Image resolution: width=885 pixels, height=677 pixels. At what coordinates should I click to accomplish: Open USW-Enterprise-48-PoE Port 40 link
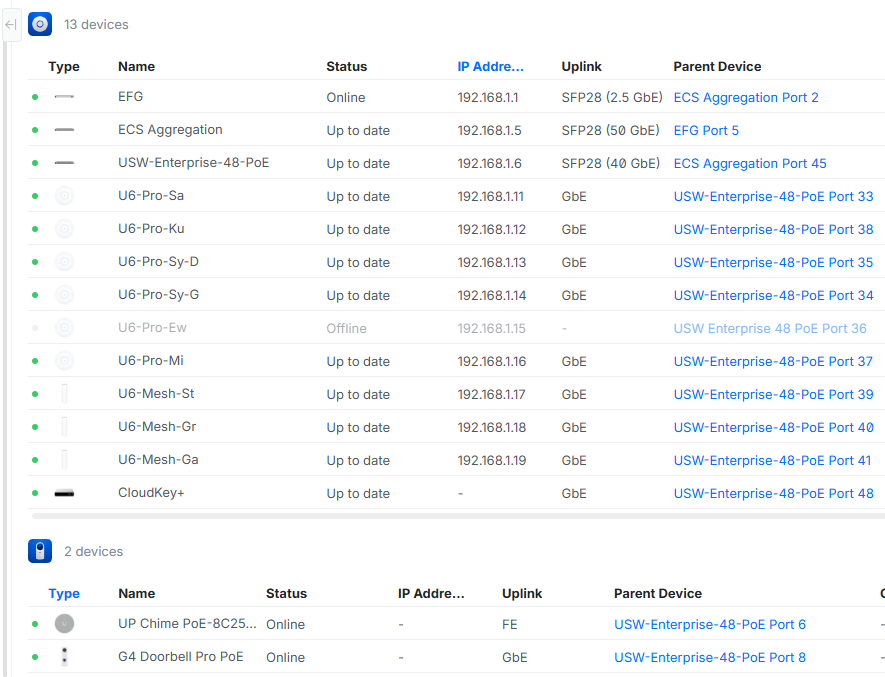pyautogui.click(x=773, y=427)
